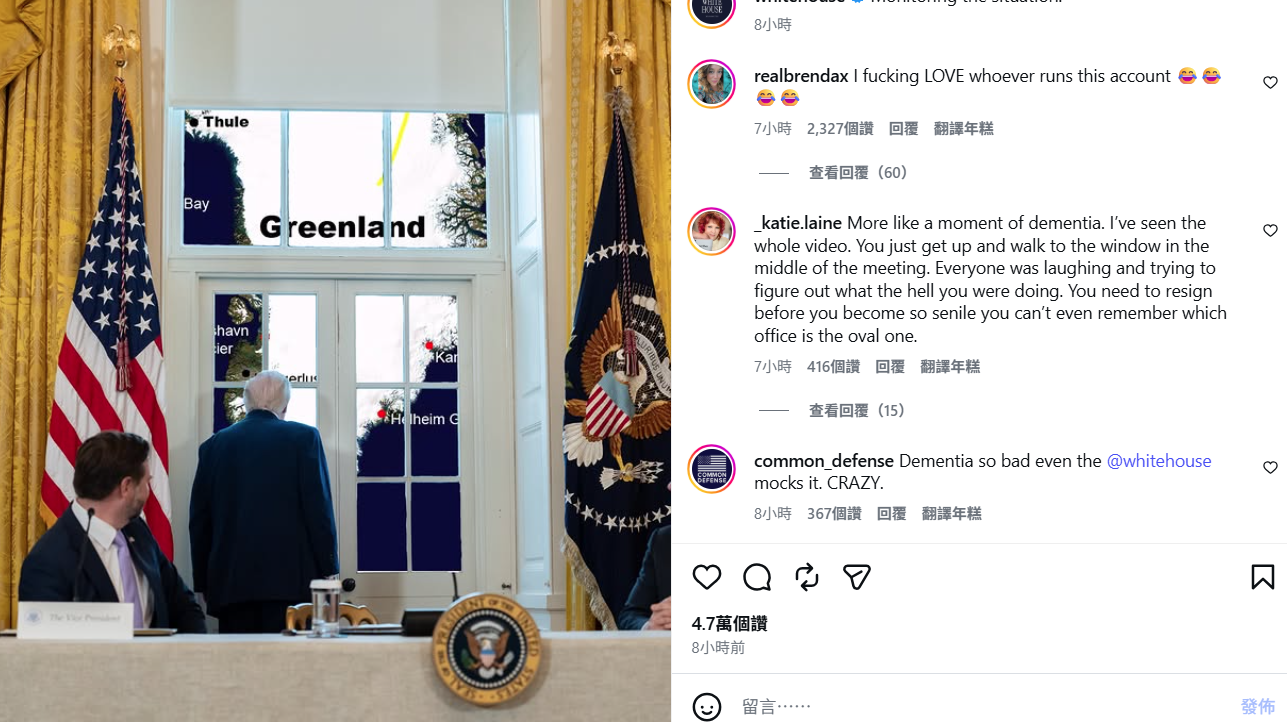This screenshot has width=1287, height=722.
Task: Open the 4.7萬個讚 likes list
Action: (730, 624)
